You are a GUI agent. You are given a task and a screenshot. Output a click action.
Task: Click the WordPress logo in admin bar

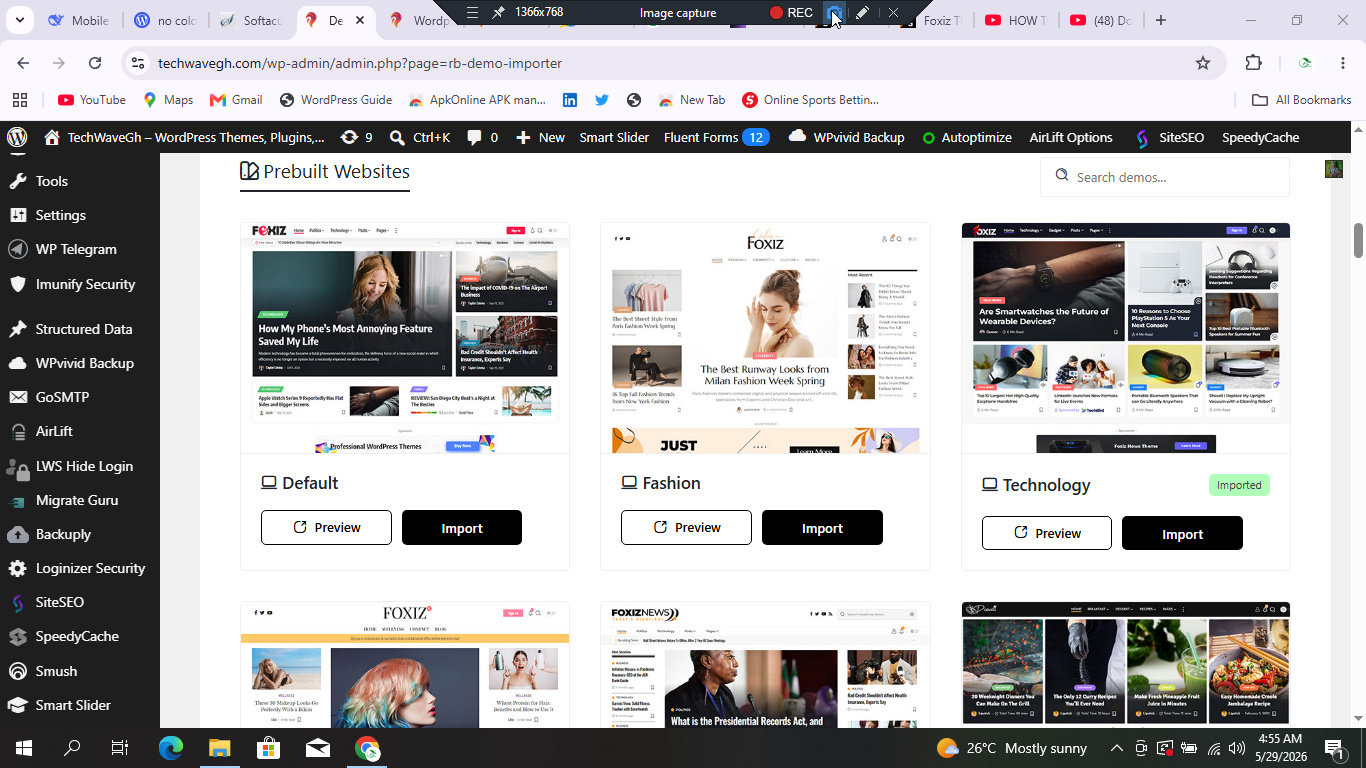click(16, 137)
